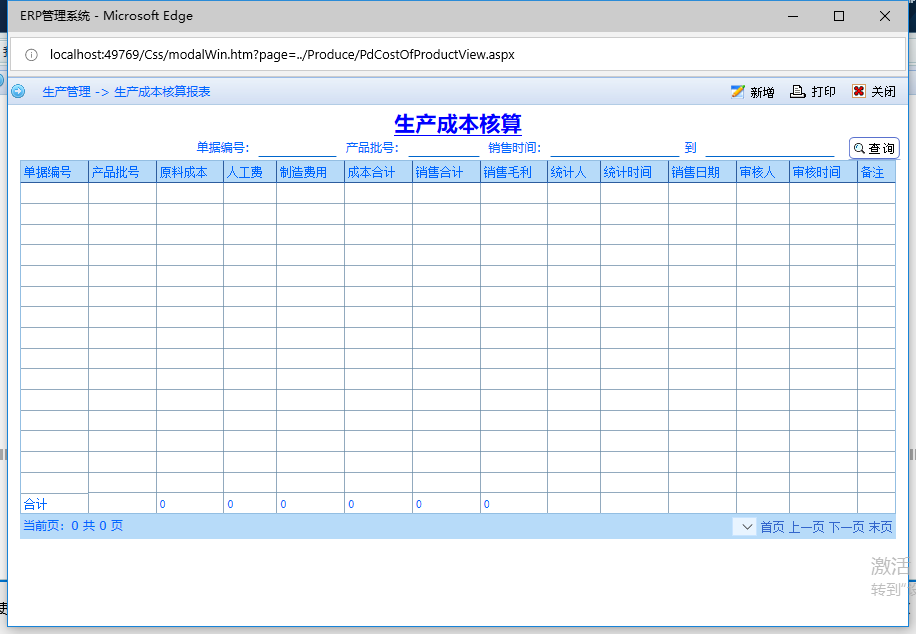Click the 销售毛利 column header

click(507, 172)
